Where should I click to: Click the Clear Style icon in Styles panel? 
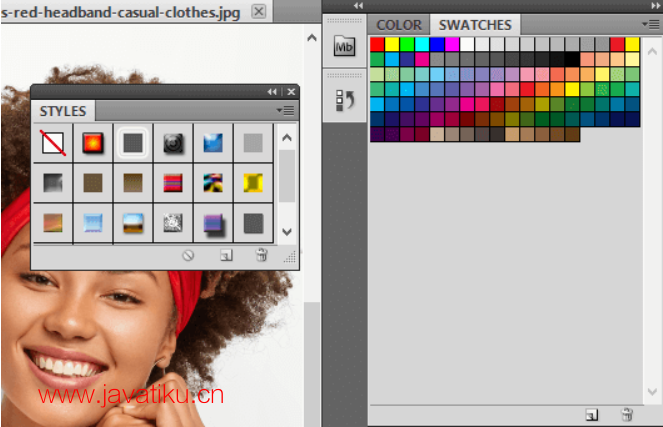187,256
